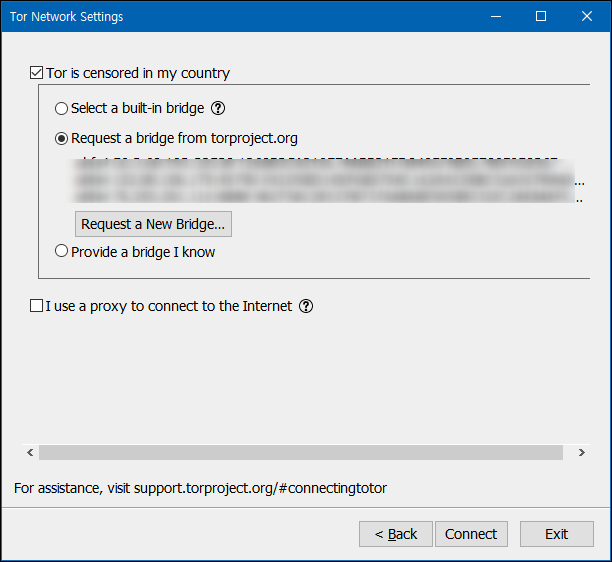Uncheck 'Tor is censored in my country'

tap(36, 73)
